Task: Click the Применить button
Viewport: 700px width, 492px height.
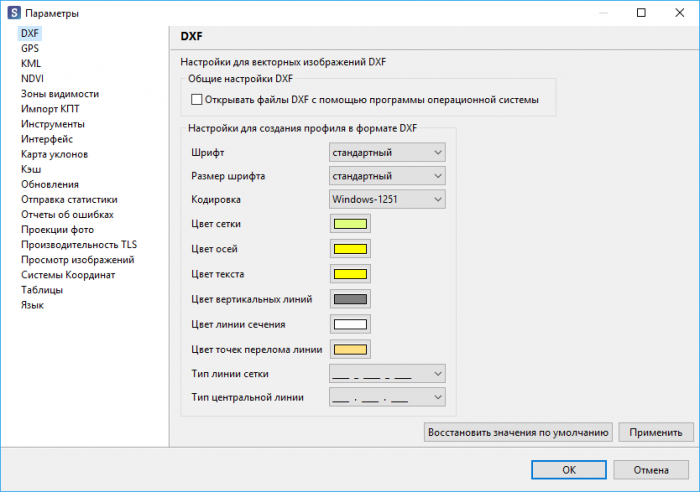Action: (x=656, y=432)
